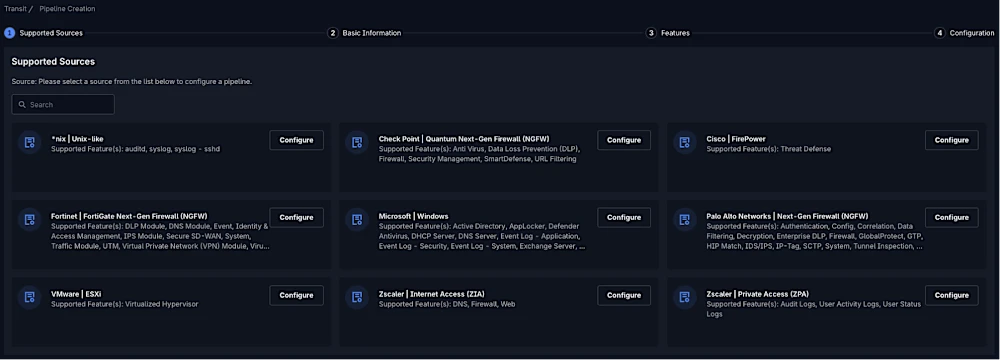Click the Palo Alto Networks source icon
This screenshot has width=1000, height=360.
coord(685,220)
